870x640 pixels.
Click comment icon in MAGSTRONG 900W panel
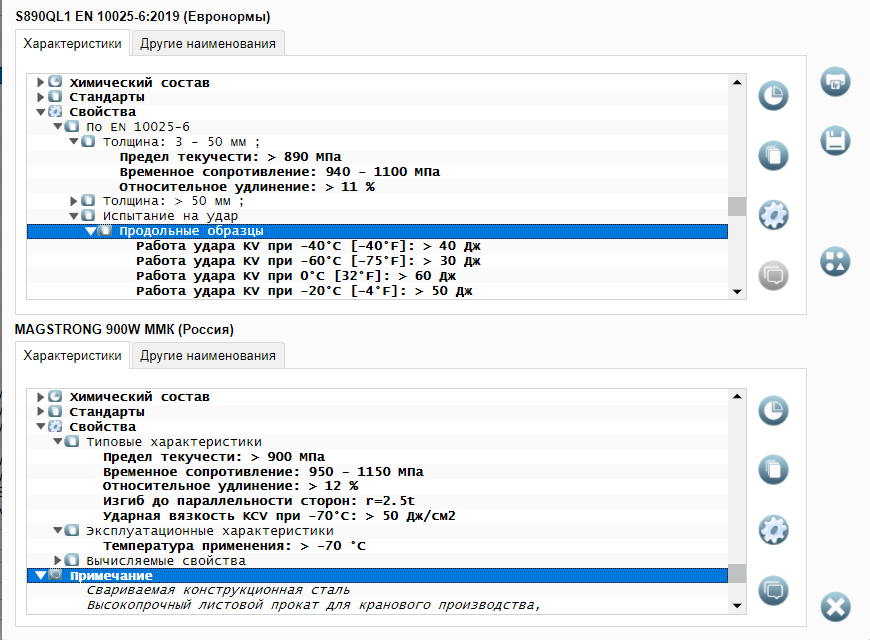pos(773,589)
